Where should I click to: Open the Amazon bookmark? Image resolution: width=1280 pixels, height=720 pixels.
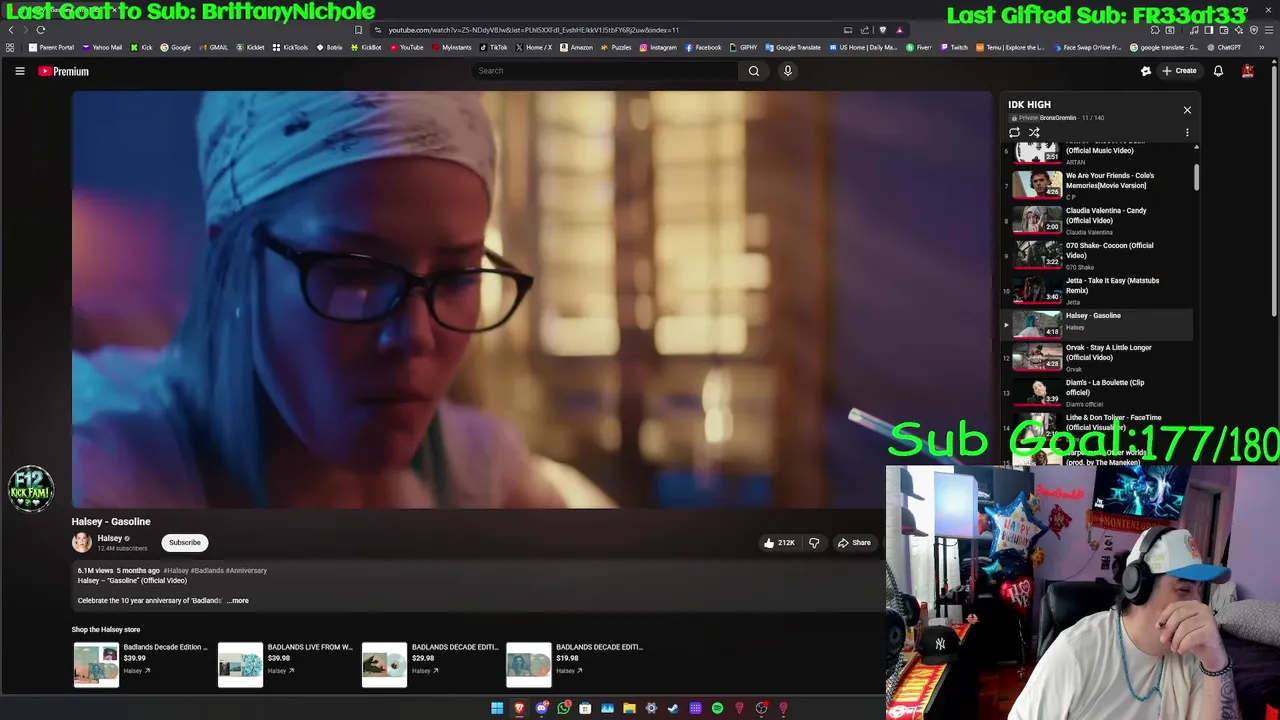(x=576, y=47)
